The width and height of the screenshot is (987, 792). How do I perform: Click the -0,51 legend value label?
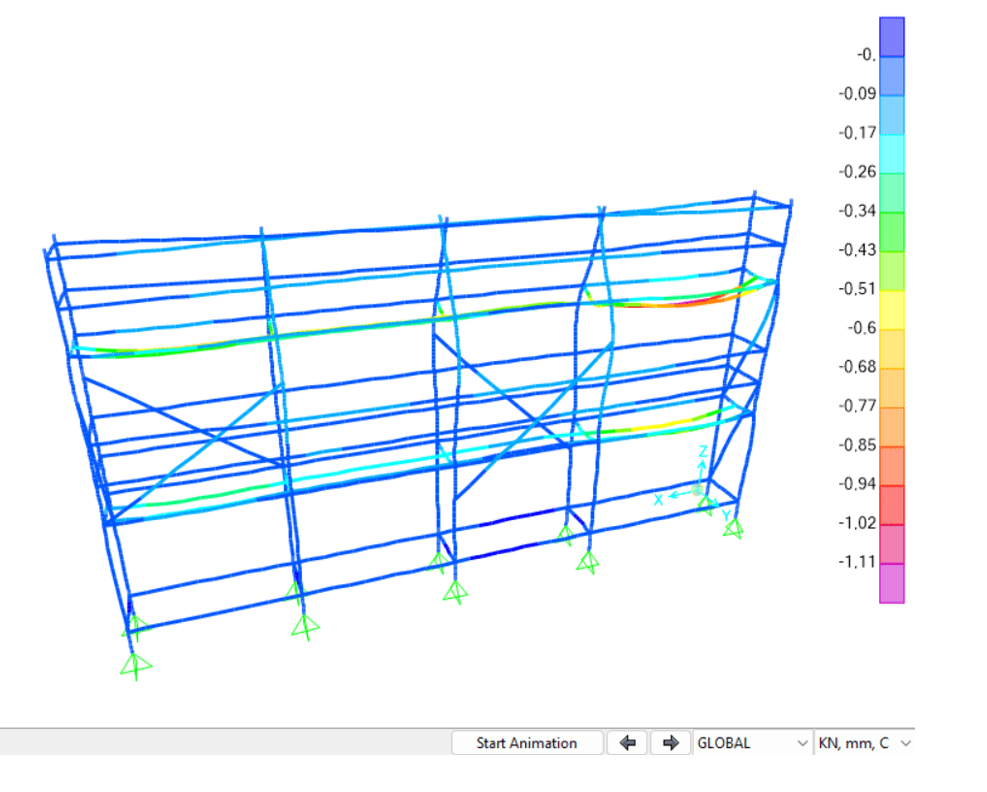[856, 289]
